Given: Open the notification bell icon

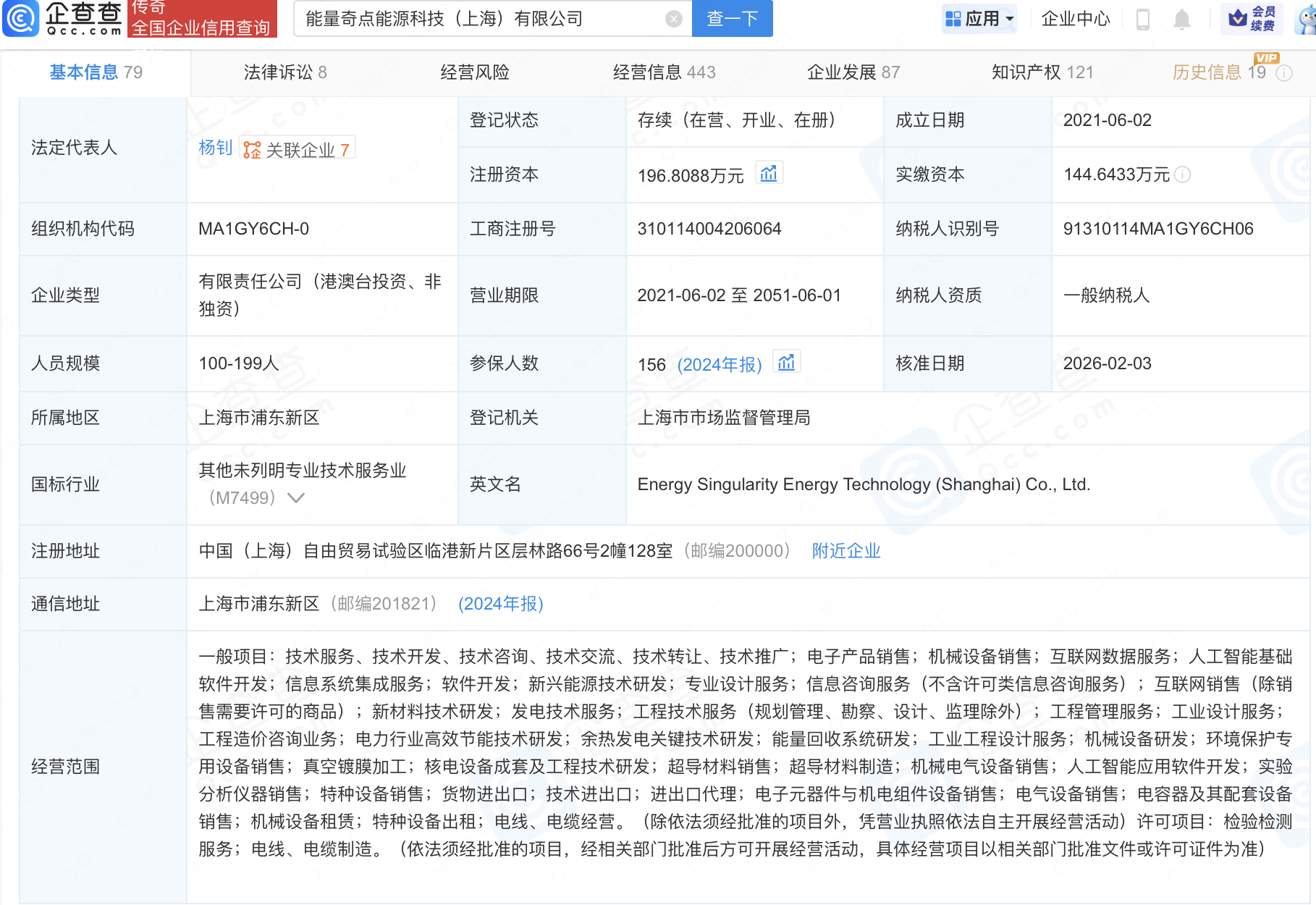Looking at the screenshot, I should (1182, 20).
